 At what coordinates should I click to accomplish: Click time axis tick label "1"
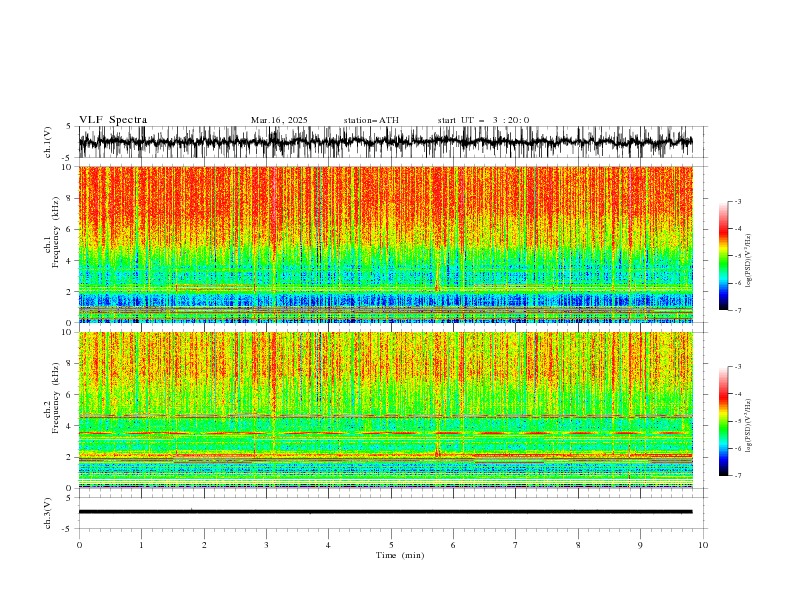[141, 545]
